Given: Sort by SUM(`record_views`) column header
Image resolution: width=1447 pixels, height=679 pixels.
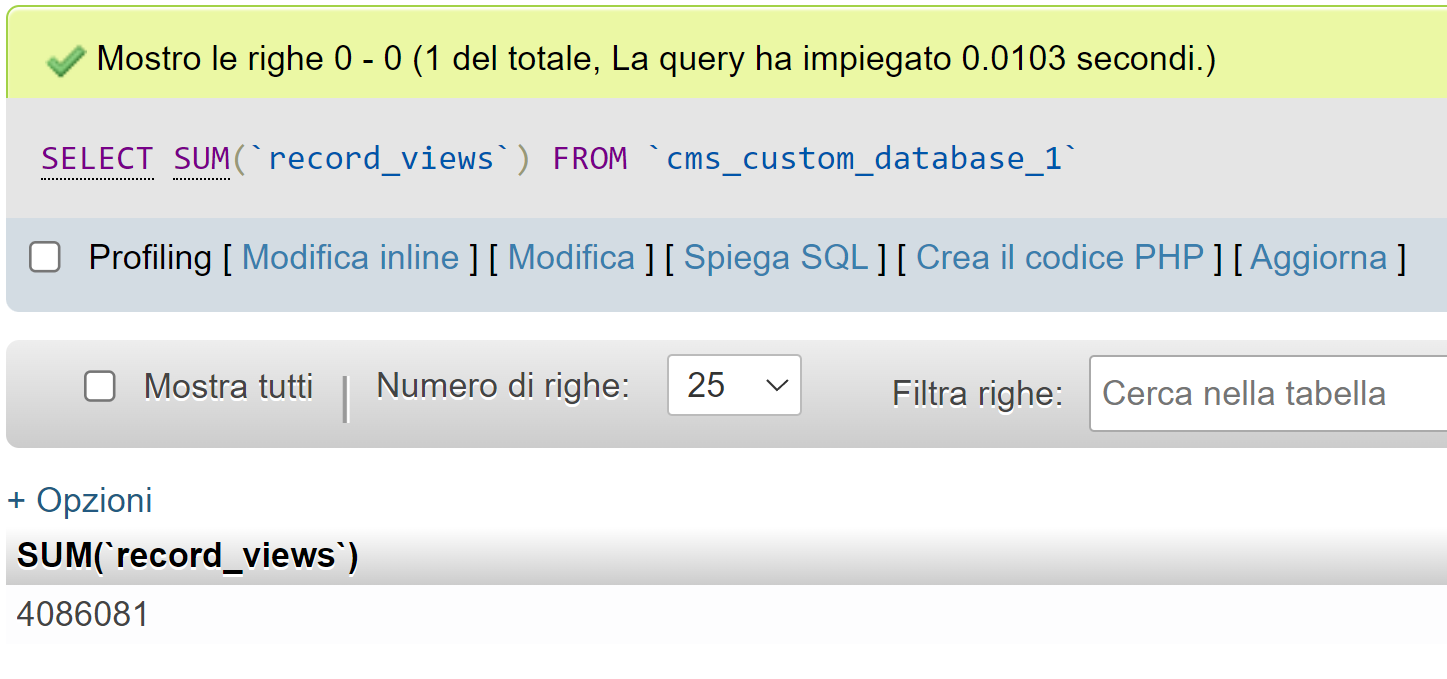Looking at the screenshot, I should [x=188, y=557].
